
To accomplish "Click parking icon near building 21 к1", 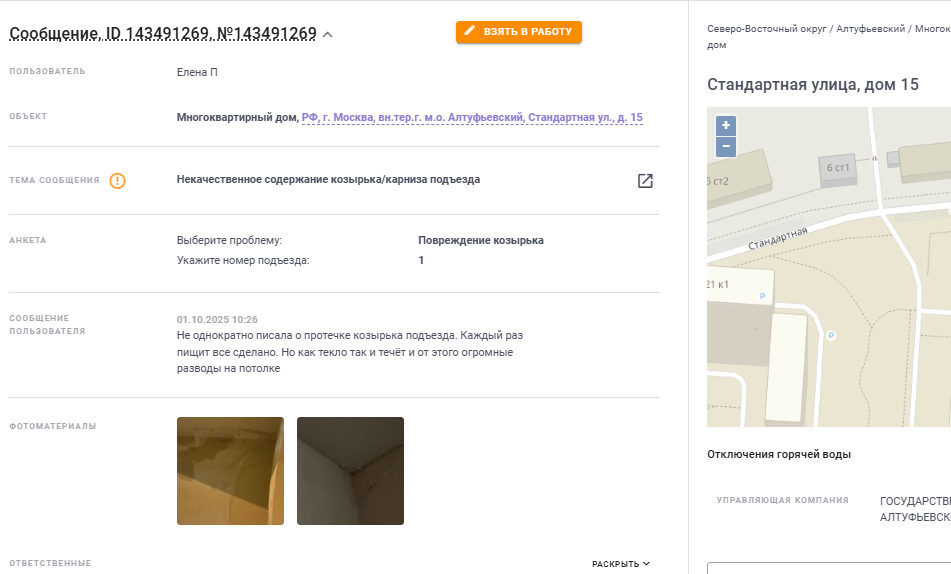I will [x=762, y=296].
